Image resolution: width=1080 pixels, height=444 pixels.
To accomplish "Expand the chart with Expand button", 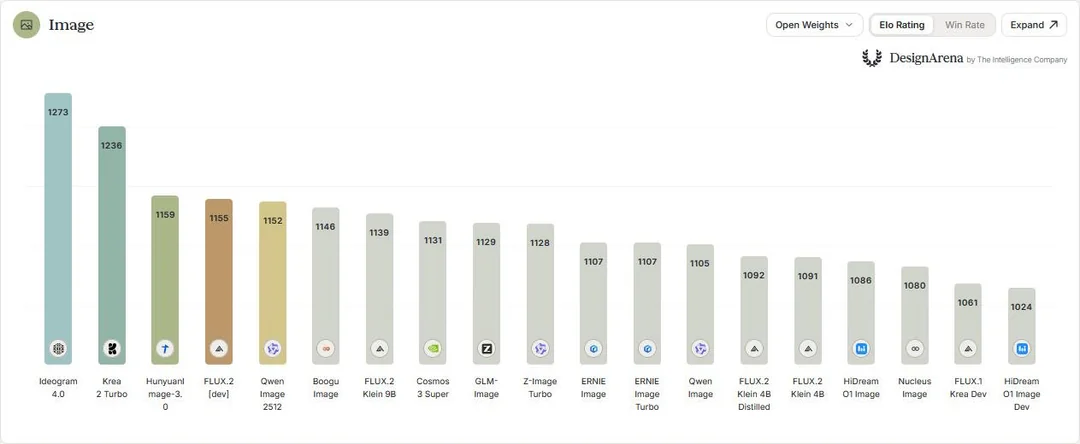I will coord(1034,25).
